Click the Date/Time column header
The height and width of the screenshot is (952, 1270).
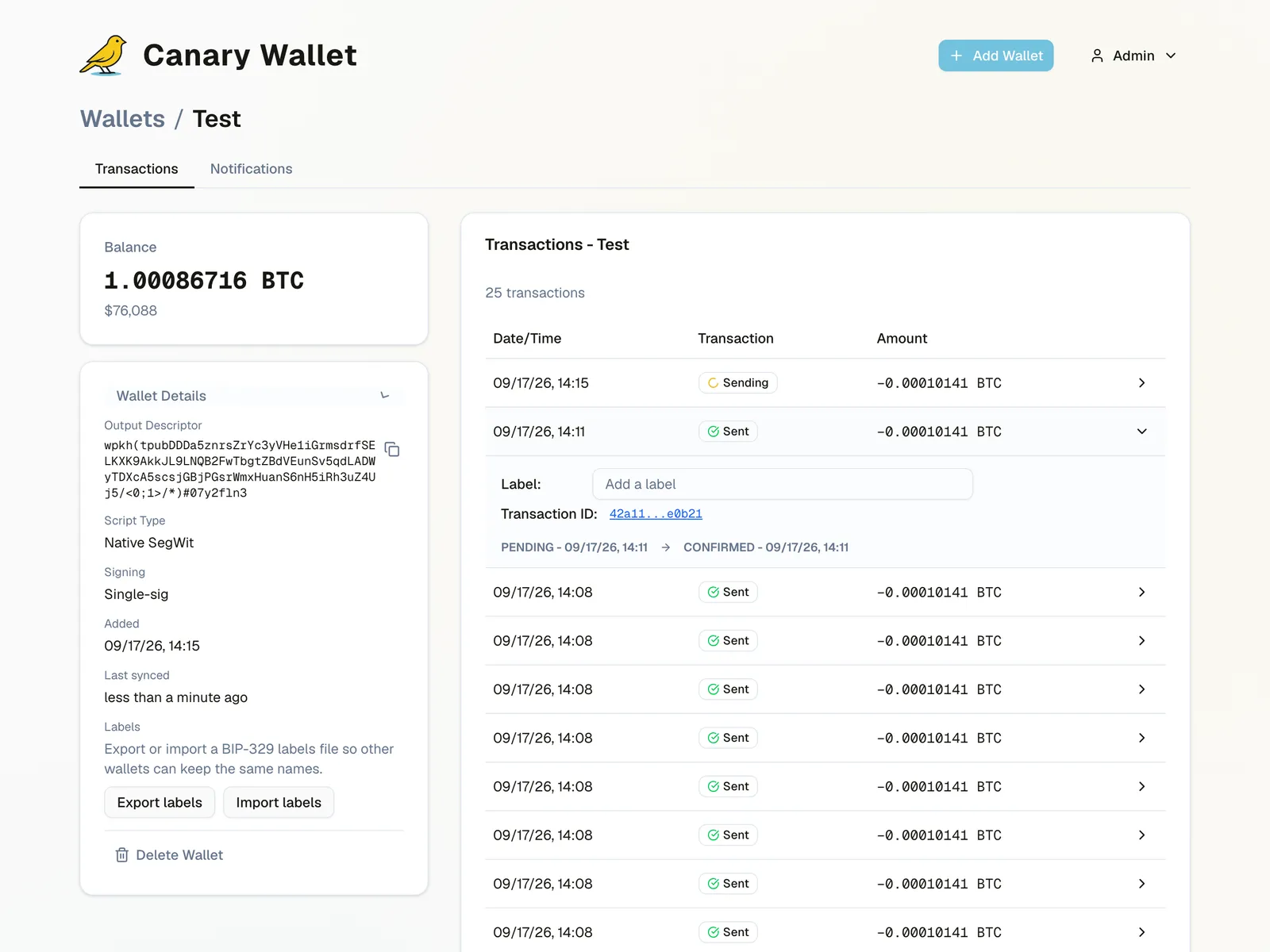click(x=527, y=339)
